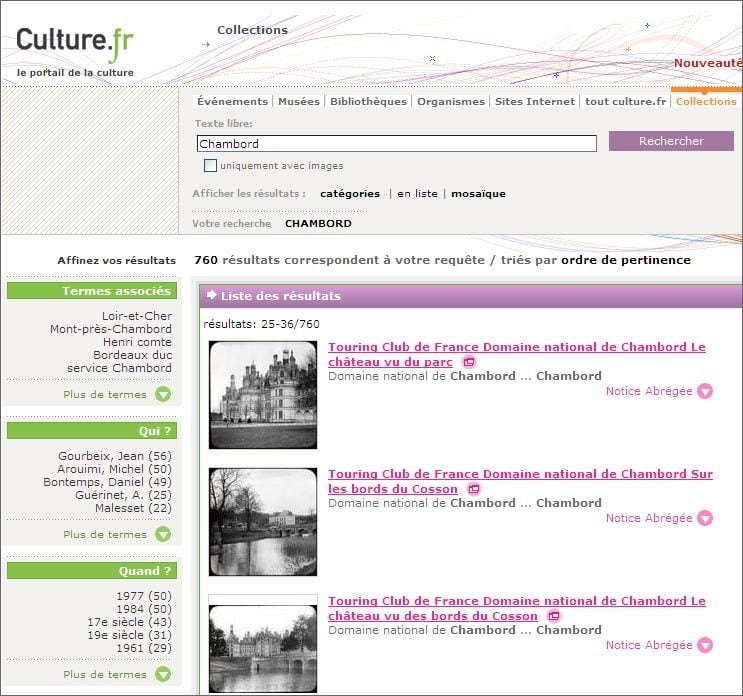This screenshot has width=743, height=696.
Task: Click arrow icon in Liste des résultats header
Action: tap(212, 295)
